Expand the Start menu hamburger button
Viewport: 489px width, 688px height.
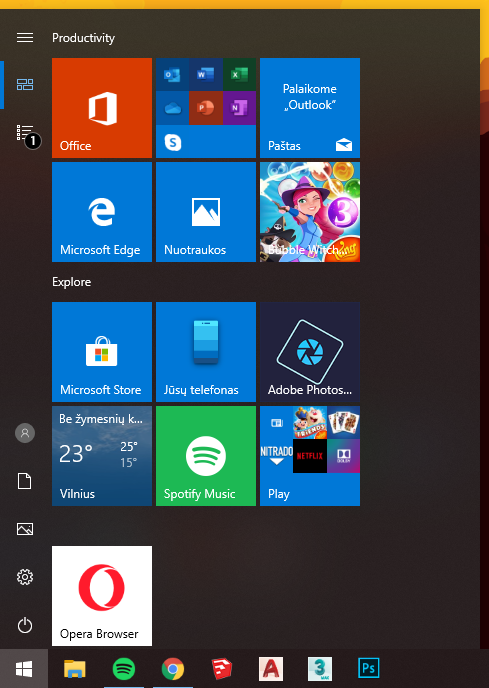(x=25, y=38)
